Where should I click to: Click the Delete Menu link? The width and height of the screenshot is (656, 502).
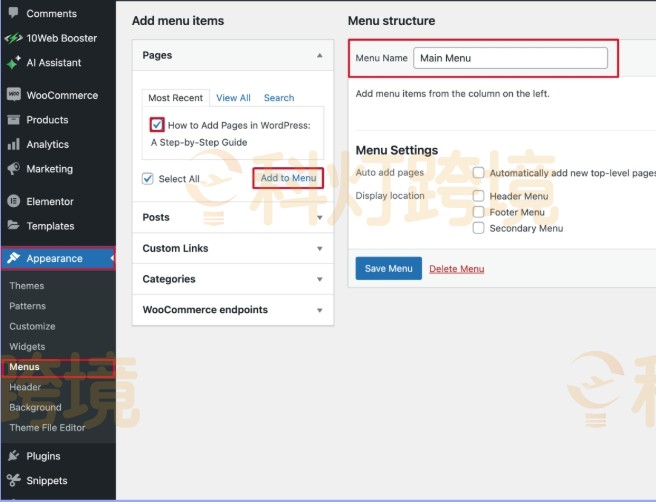coord(456,269)
